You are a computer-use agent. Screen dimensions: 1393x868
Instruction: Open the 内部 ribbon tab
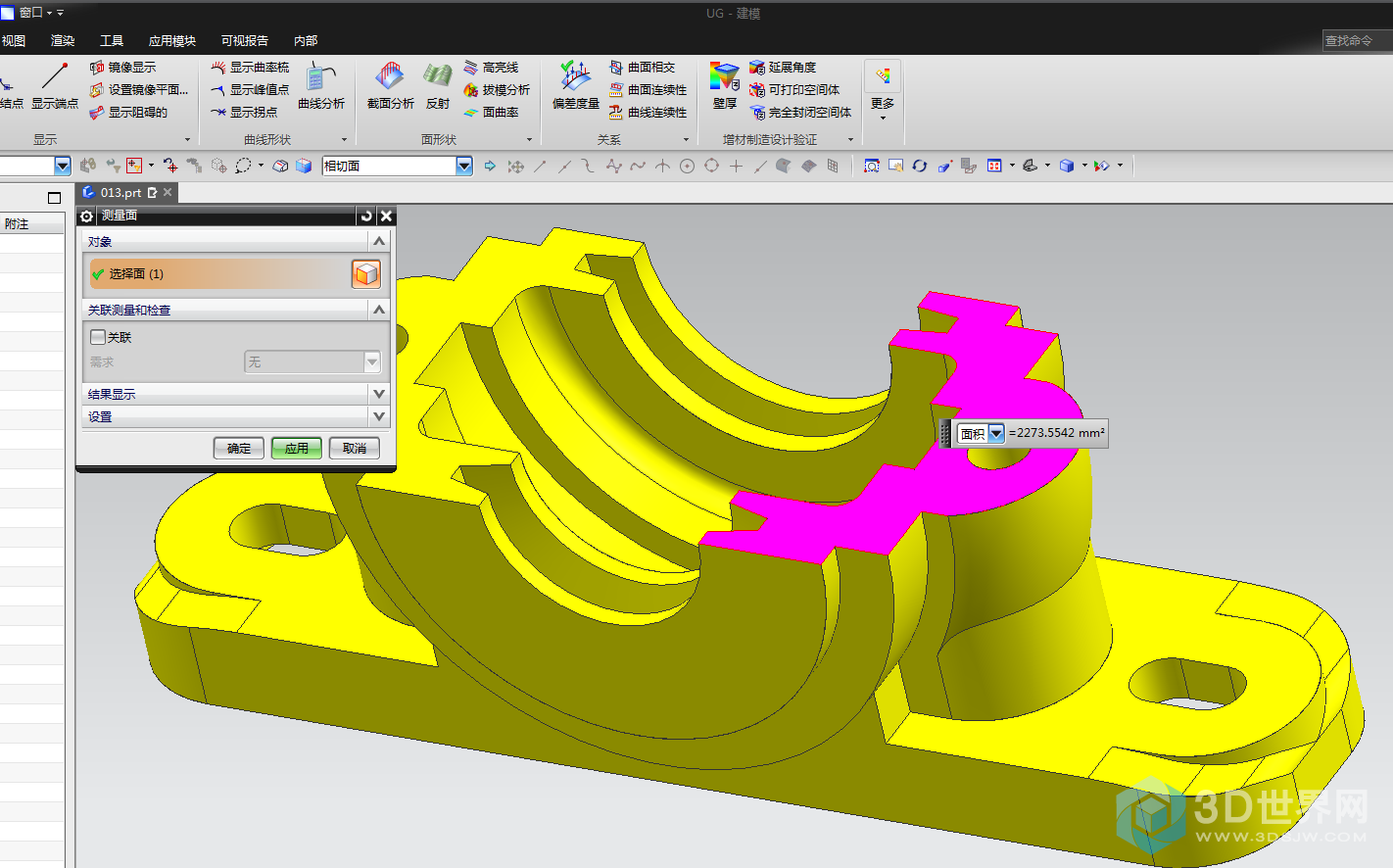(x=306, y=41)
